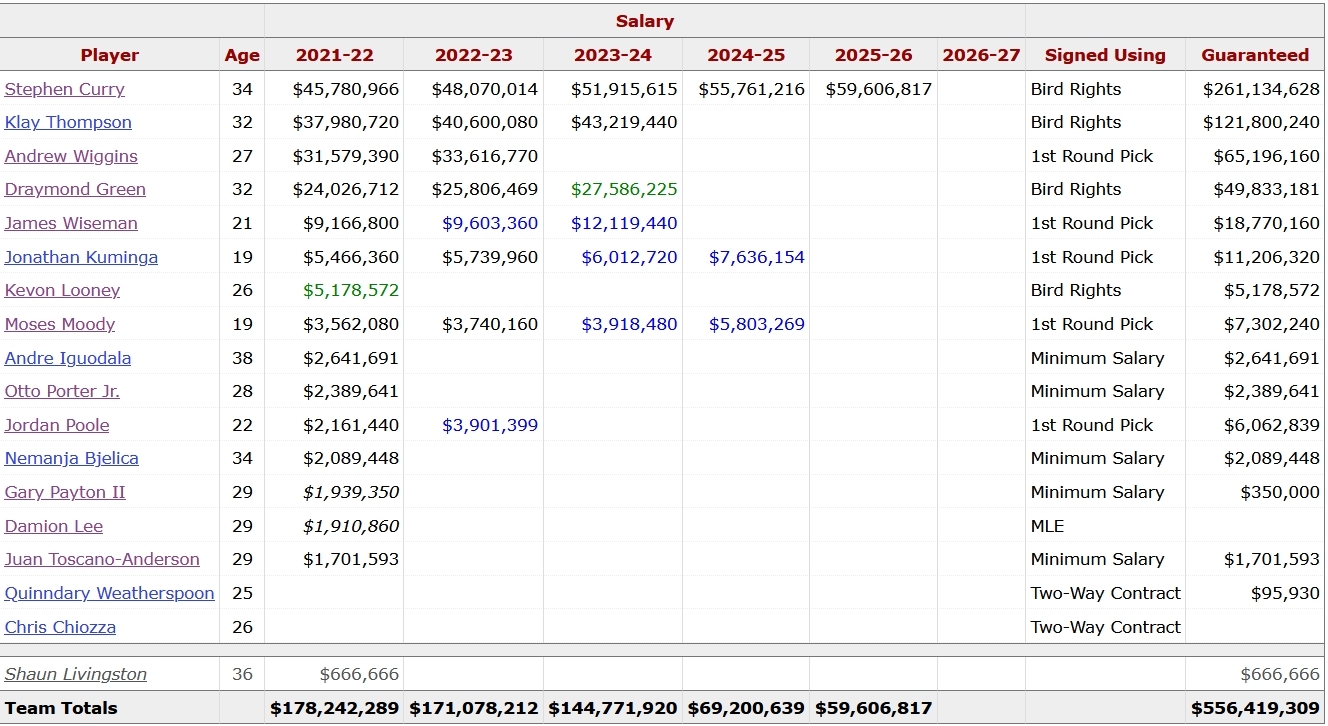
Task: Select Nemanja Bjelica link
Action: point(72,458)
